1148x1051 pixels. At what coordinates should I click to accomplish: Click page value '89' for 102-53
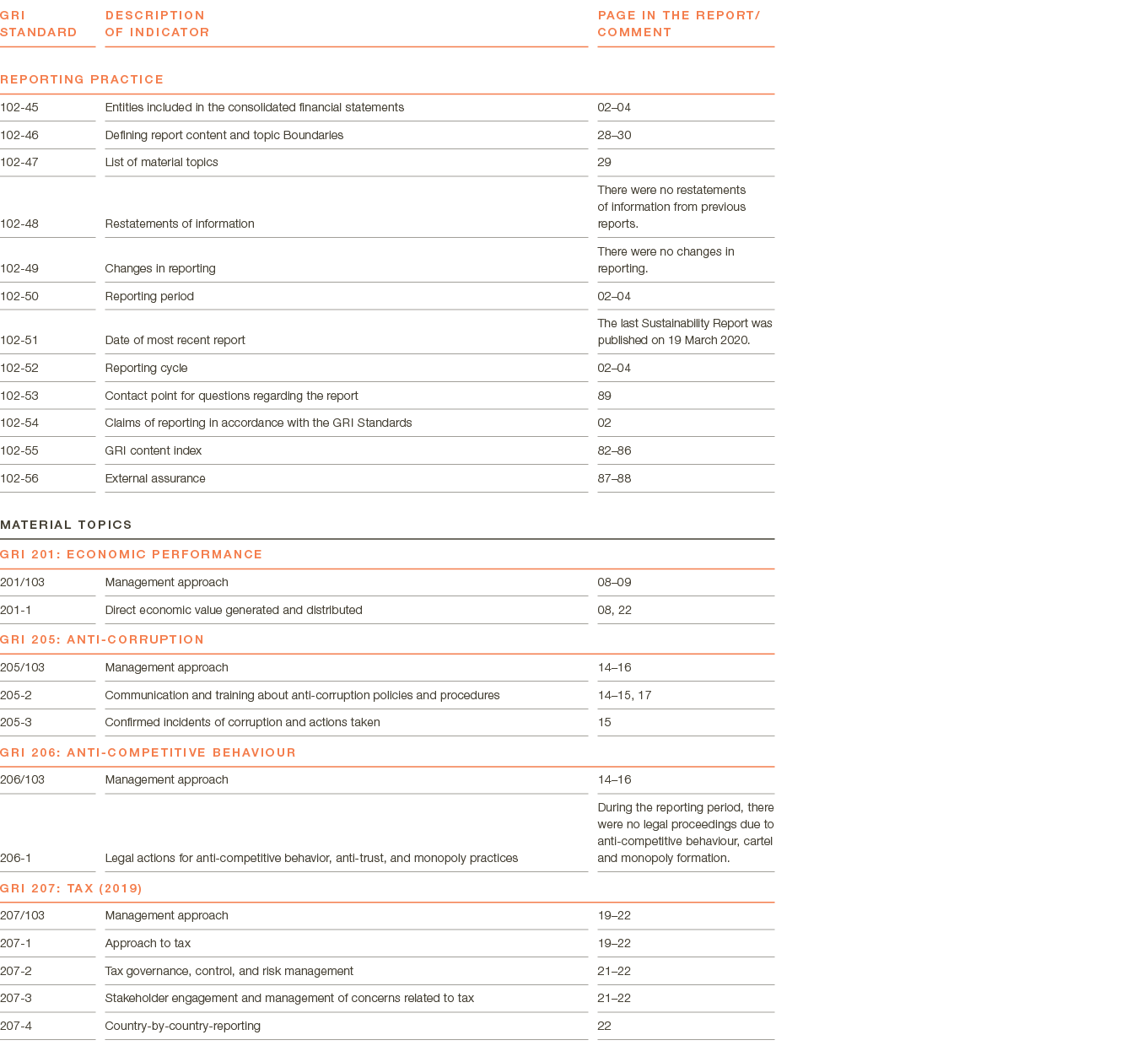coord(605,396)
